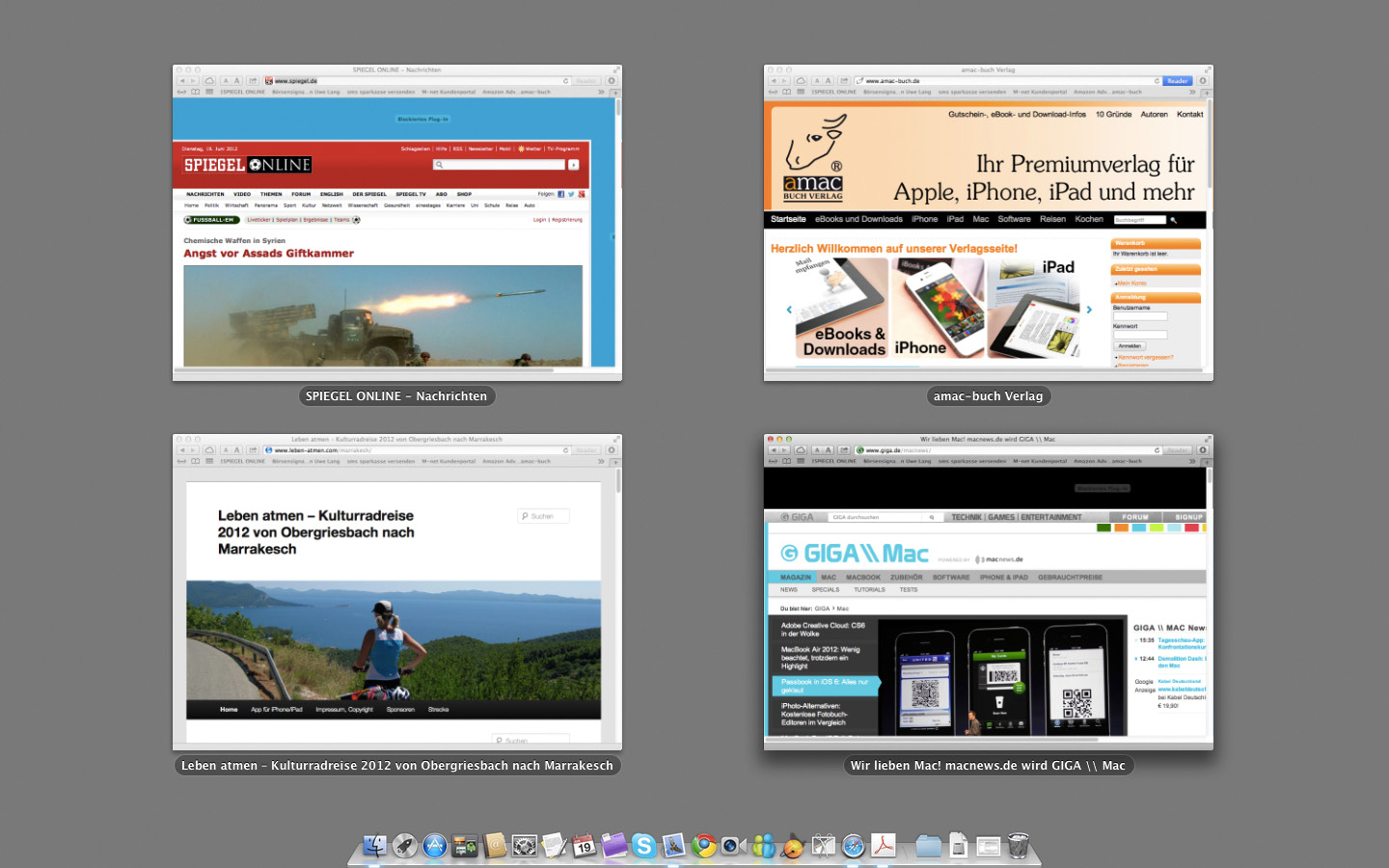
Task: Open the Address Book dock icon
Action: (x=494, y=846)
